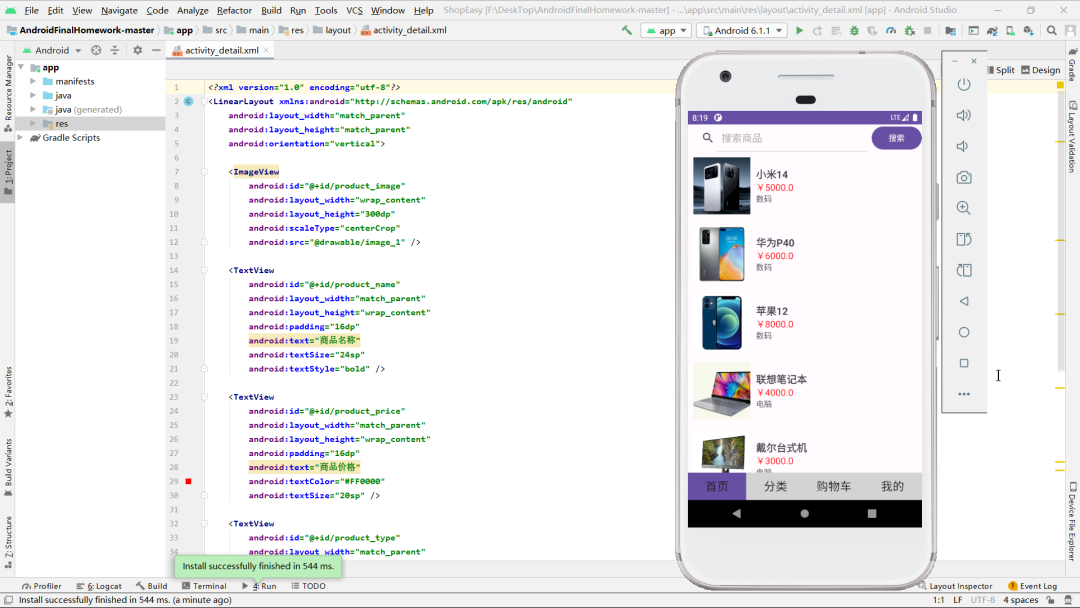
Task: Open Project panel settings gear
Action: (138, 50)
